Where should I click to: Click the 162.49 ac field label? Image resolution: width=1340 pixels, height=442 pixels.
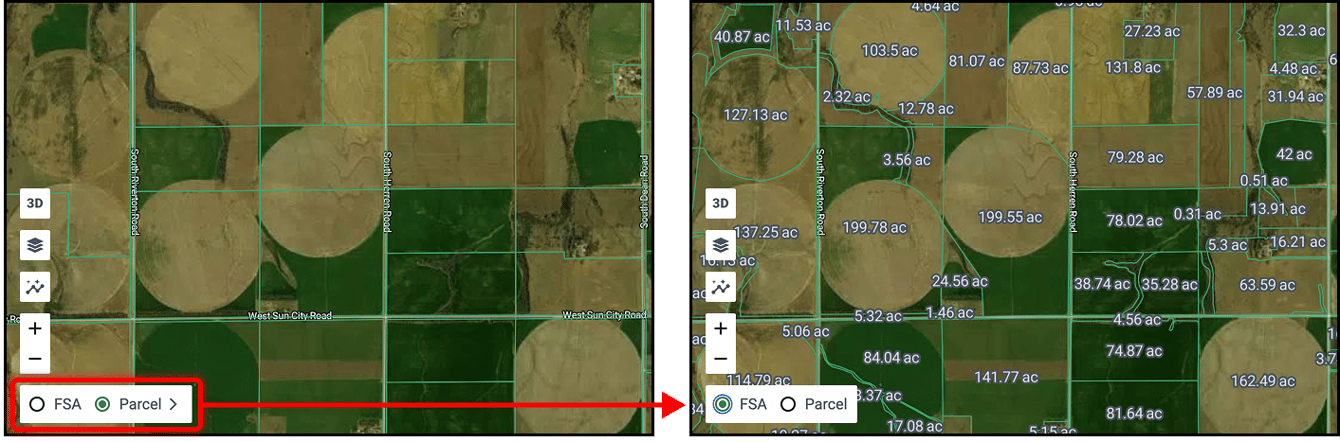[1262, 381]
